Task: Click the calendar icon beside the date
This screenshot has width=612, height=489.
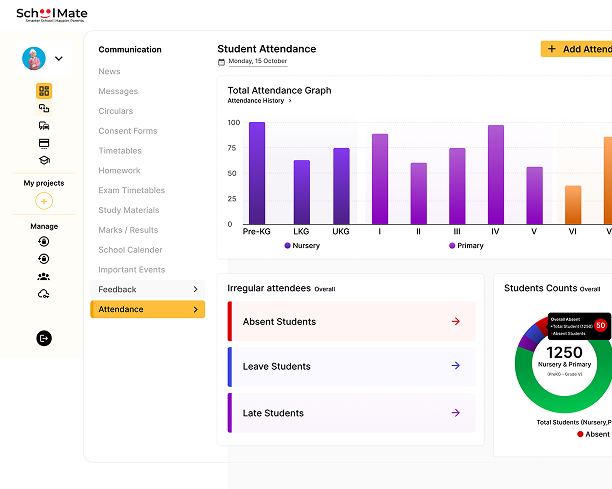Action: point(222,62)
